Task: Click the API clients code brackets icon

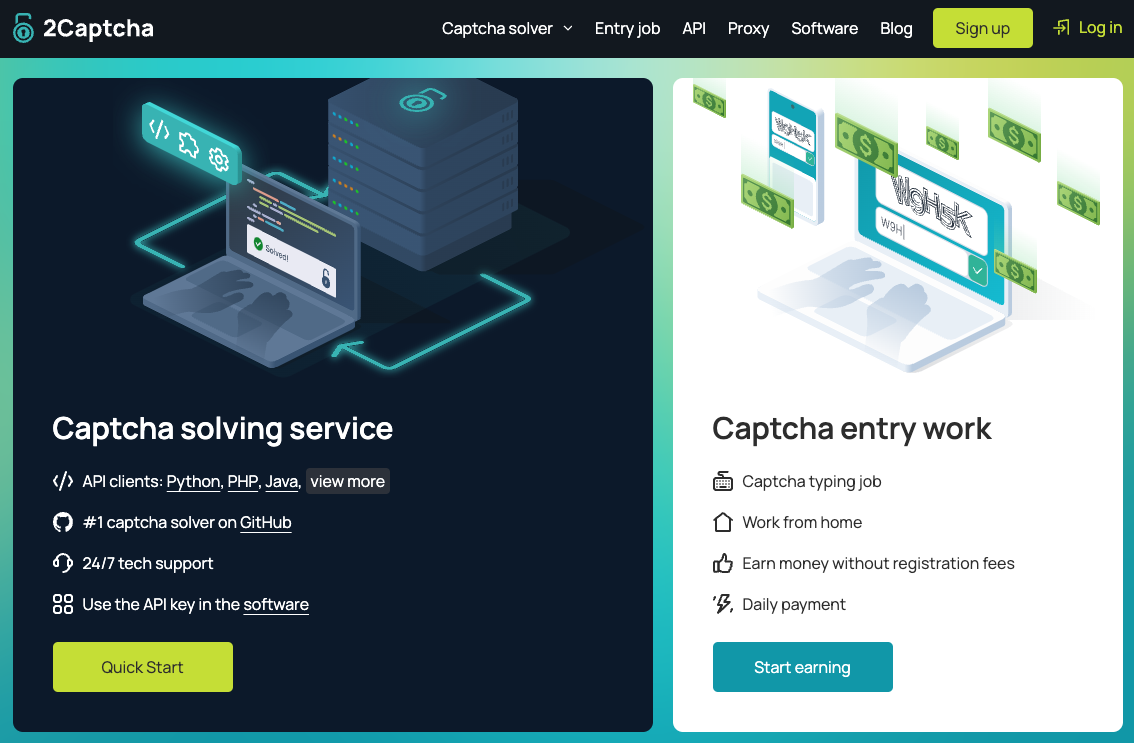Action: pos(63,482)
